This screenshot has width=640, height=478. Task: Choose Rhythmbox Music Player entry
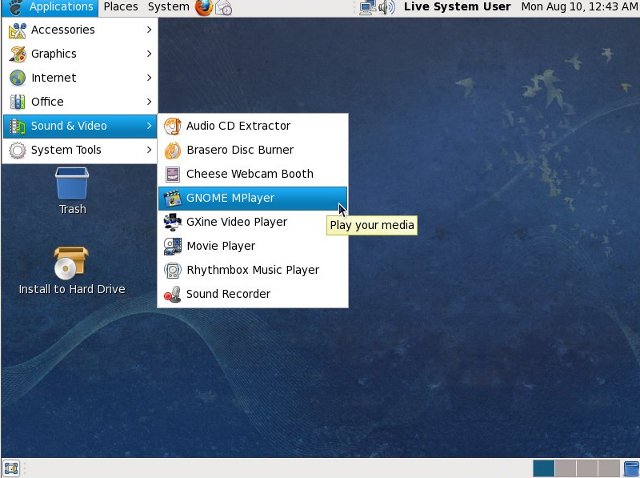click(253, 270)
